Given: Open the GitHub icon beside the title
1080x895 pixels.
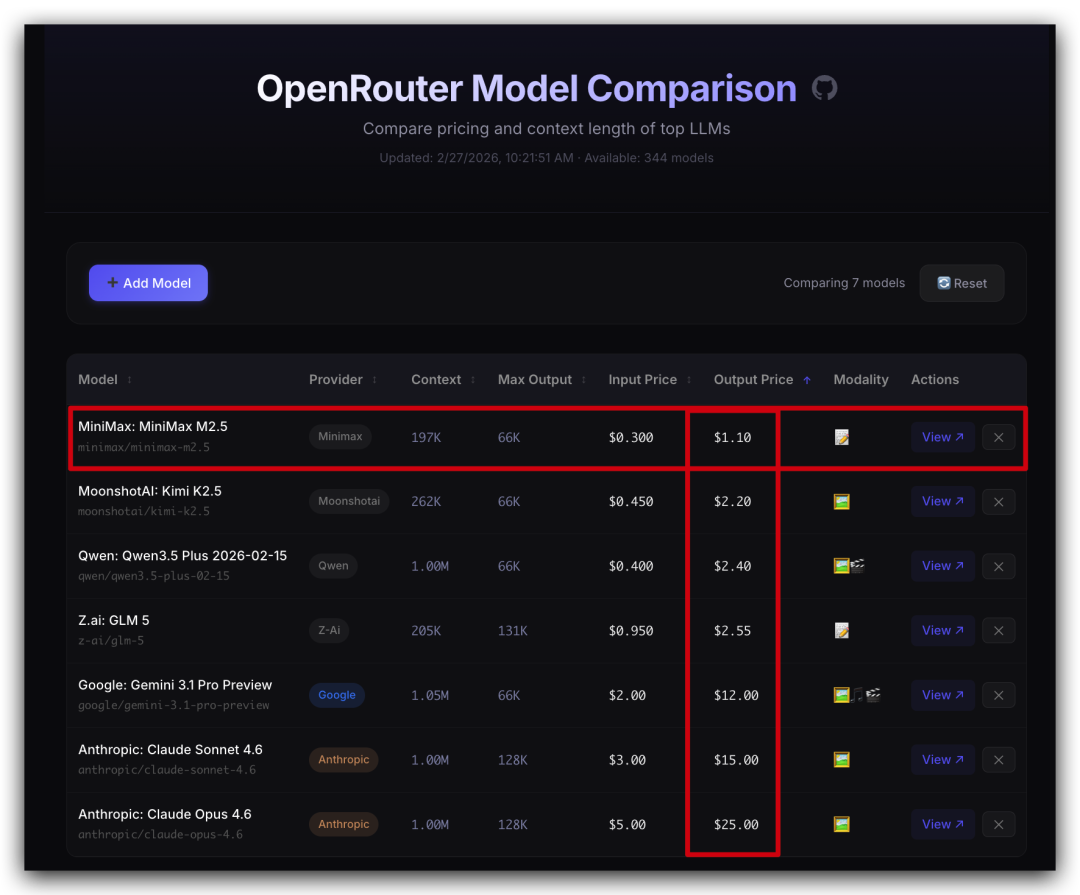Looking at the screenshot, I should click(x=824, y=88).
